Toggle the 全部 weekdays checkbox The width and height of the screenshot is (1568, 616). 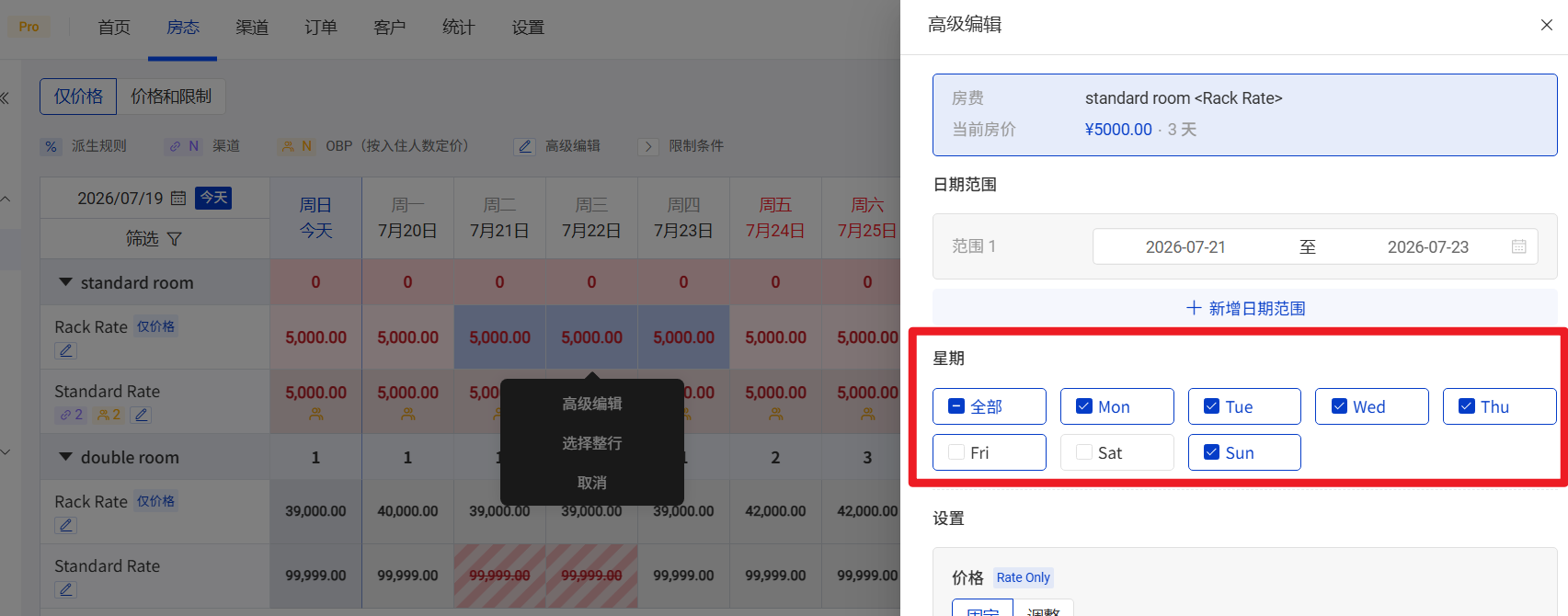(956, 406)
